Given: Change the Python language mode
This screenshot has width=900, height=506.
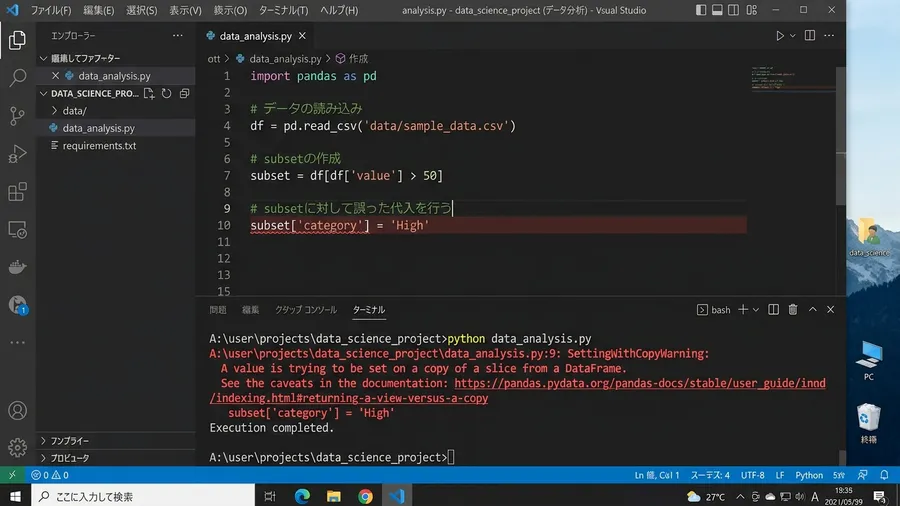Looking at the screenshot, I should pyautogui.click(x=808, y=475).
